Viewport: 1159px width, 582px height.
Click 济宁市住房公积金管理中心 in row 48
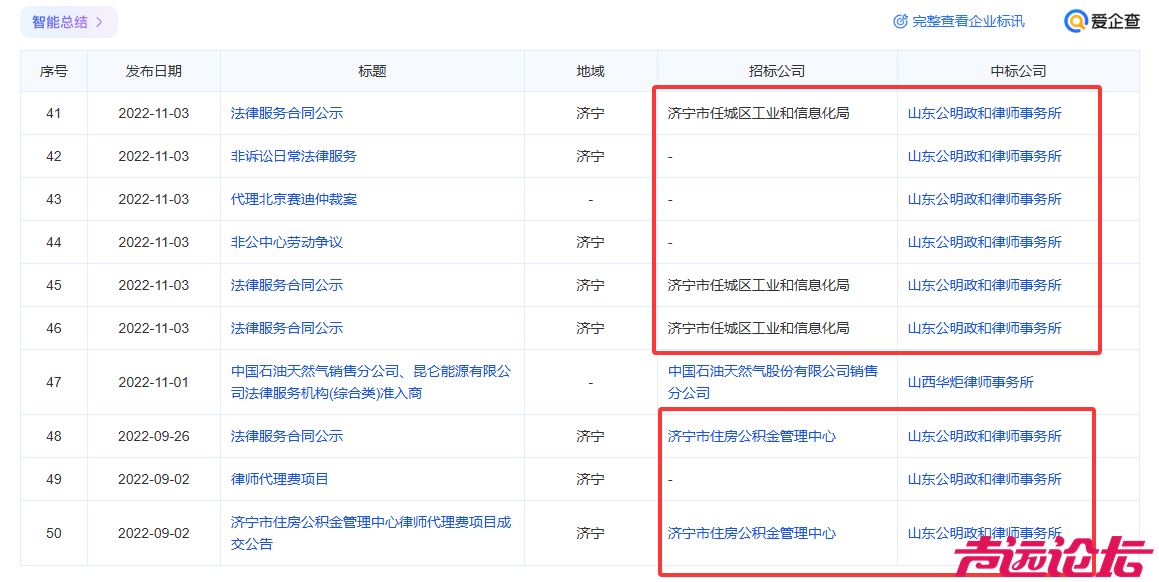point(751,436)
